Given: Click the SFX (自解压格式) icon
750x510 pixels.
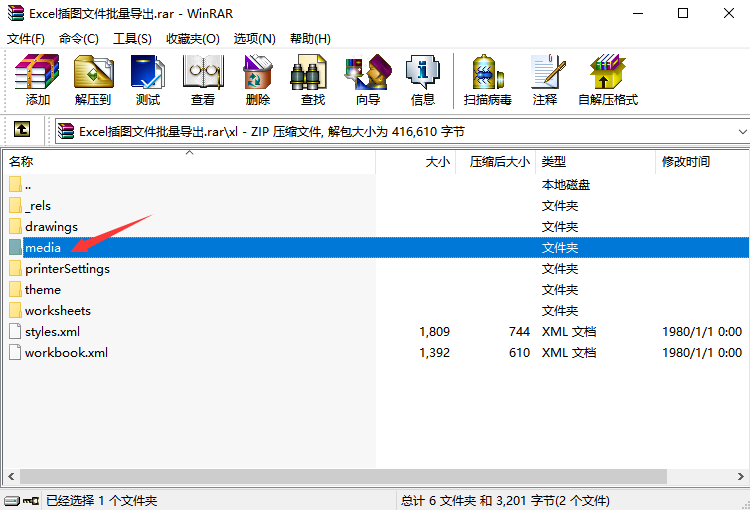Looking at the screenshot, I should click(x=607, y=72).
